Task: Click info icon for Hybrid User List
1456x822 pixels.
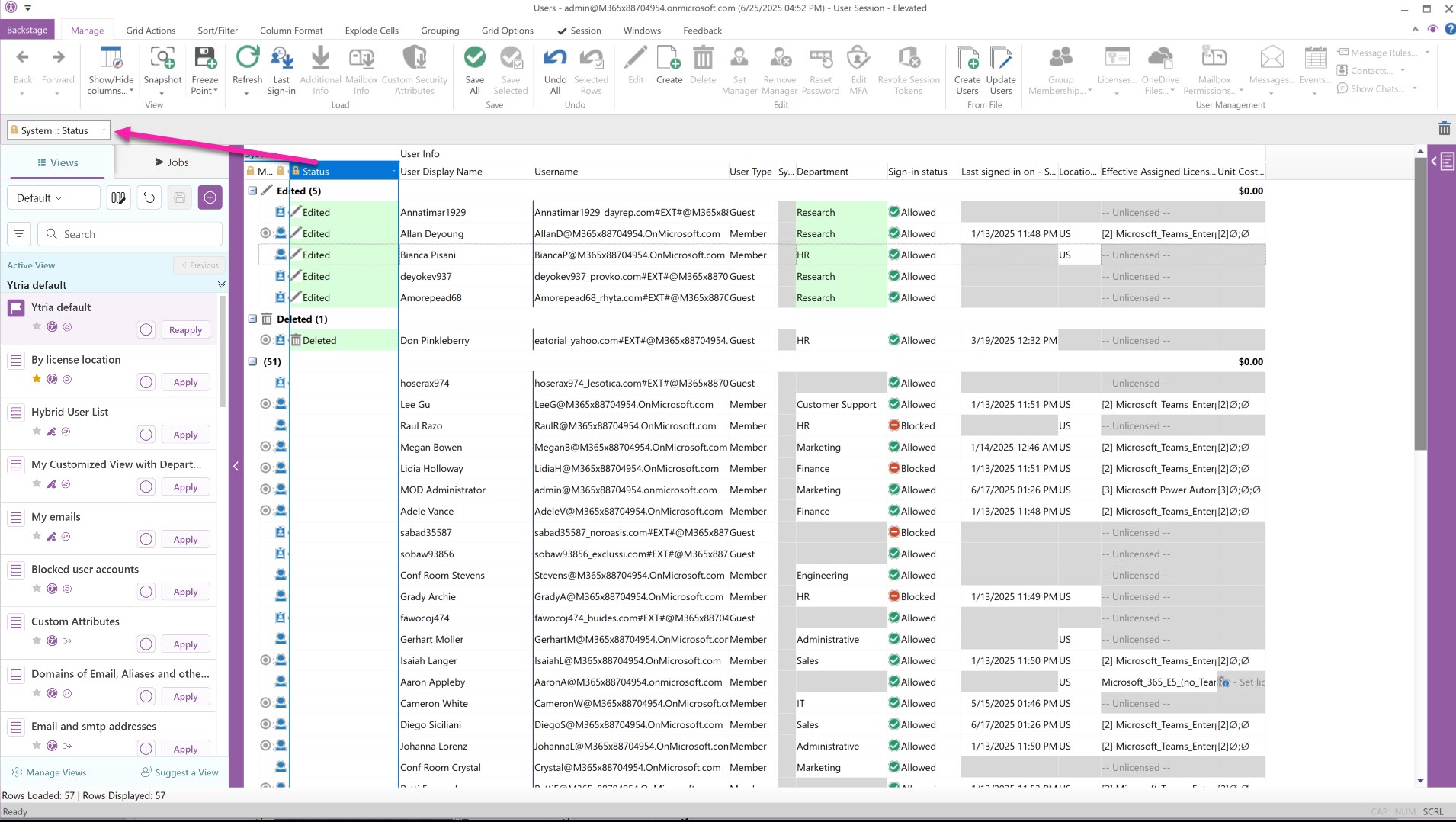Action: [146, 435]
